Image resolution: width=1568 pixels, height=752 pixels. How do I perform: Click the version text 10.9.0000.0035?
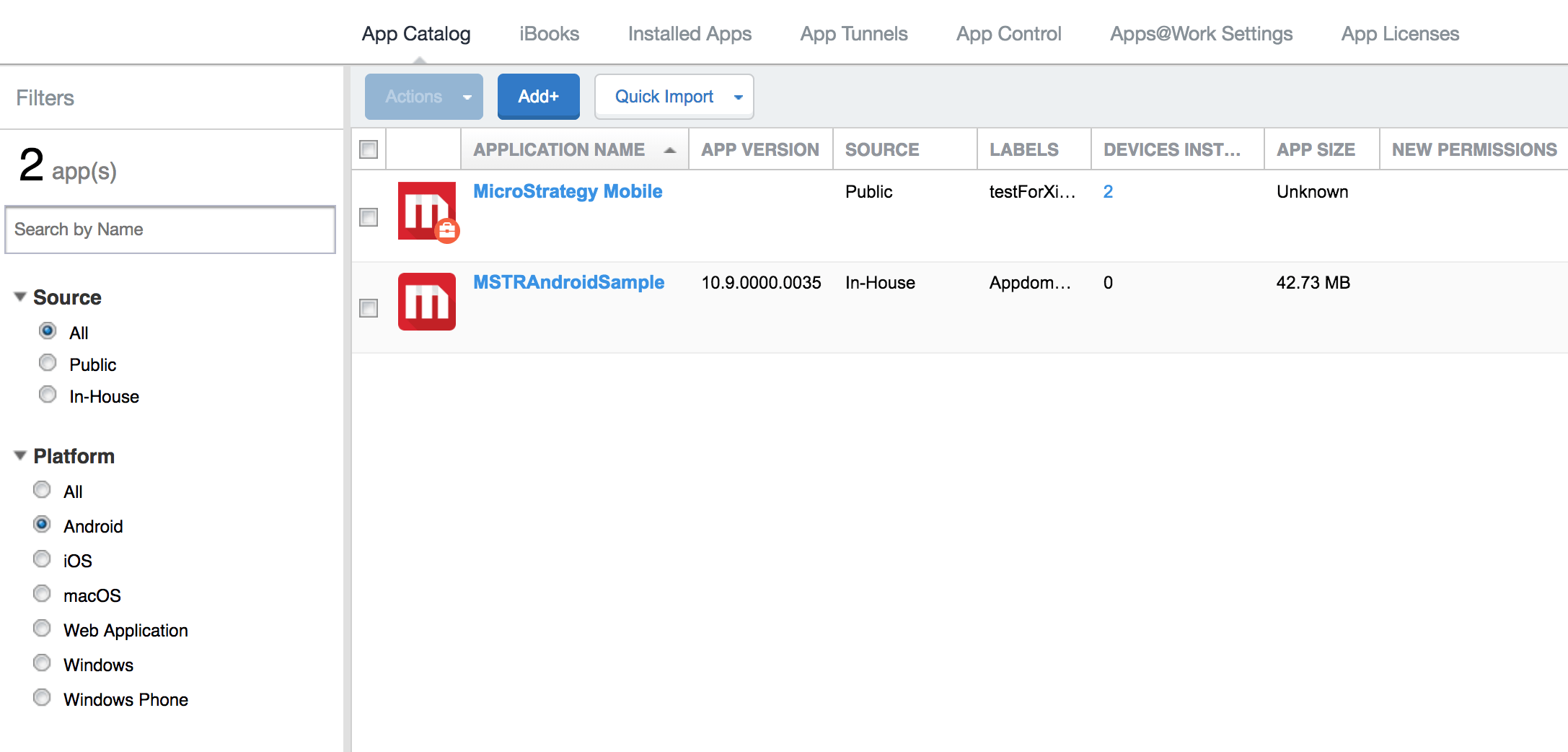(x=762, y=282)
